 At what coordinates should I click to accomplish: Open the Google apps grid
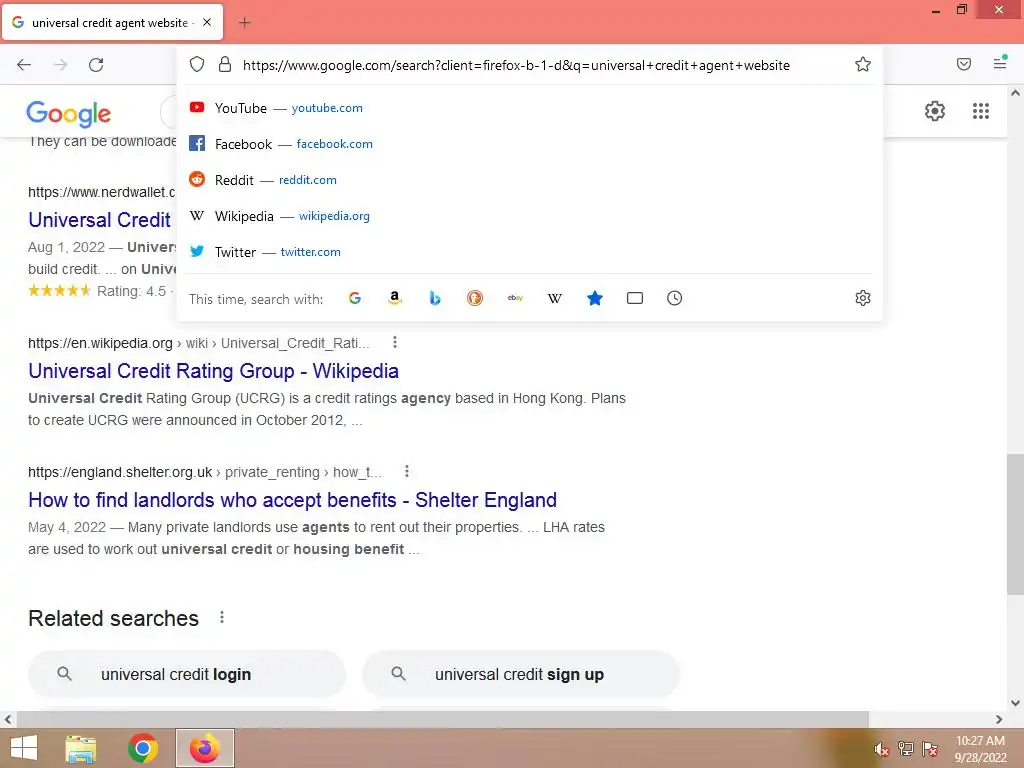[980, 111]
